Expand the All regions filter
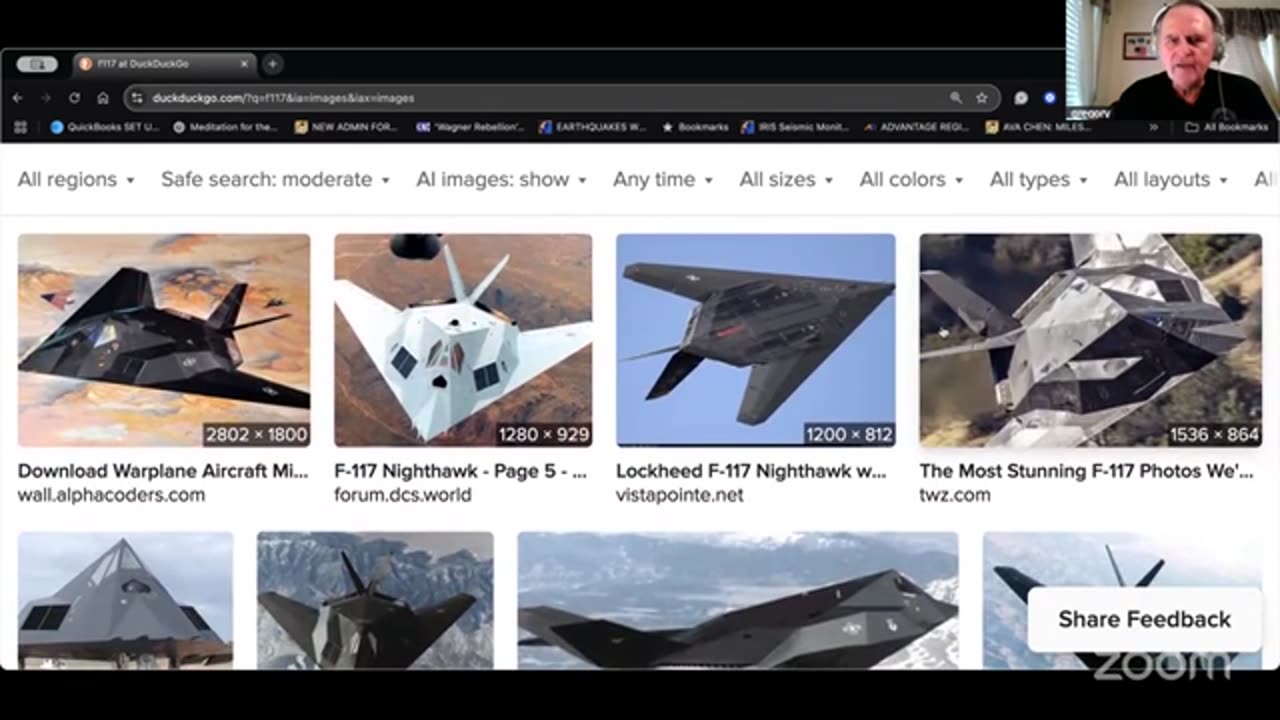The image size is (1280, 720). point(76,179)
